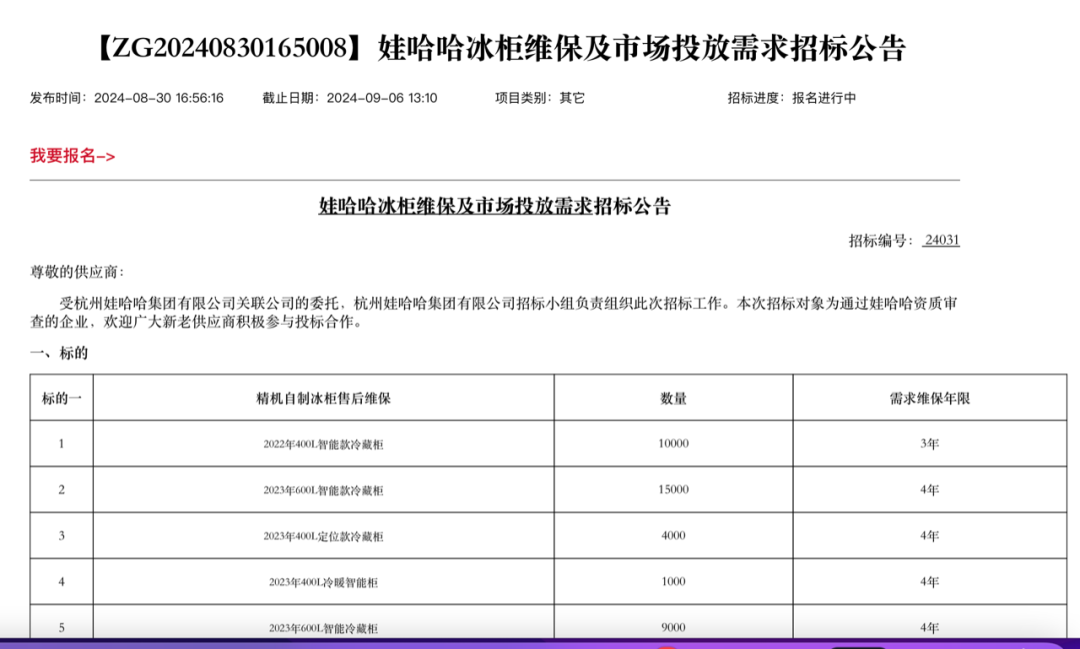Select the 2022年400L智能款冷藏柜 cell
The image size is (1080, 649).
[323, 444]
